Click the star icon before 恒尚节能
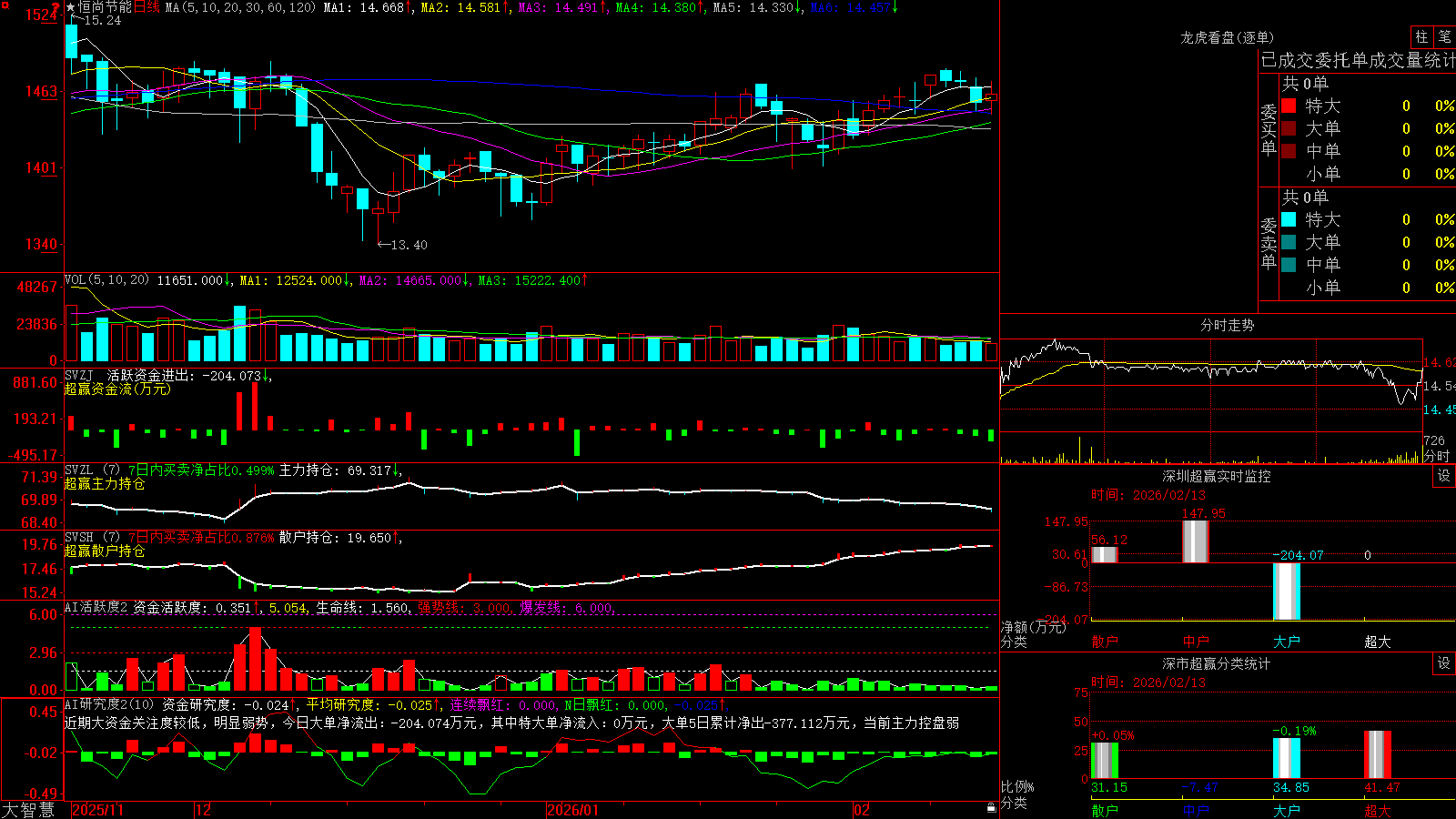Screen dimensions: 1456x819 (x=71, y=7)
